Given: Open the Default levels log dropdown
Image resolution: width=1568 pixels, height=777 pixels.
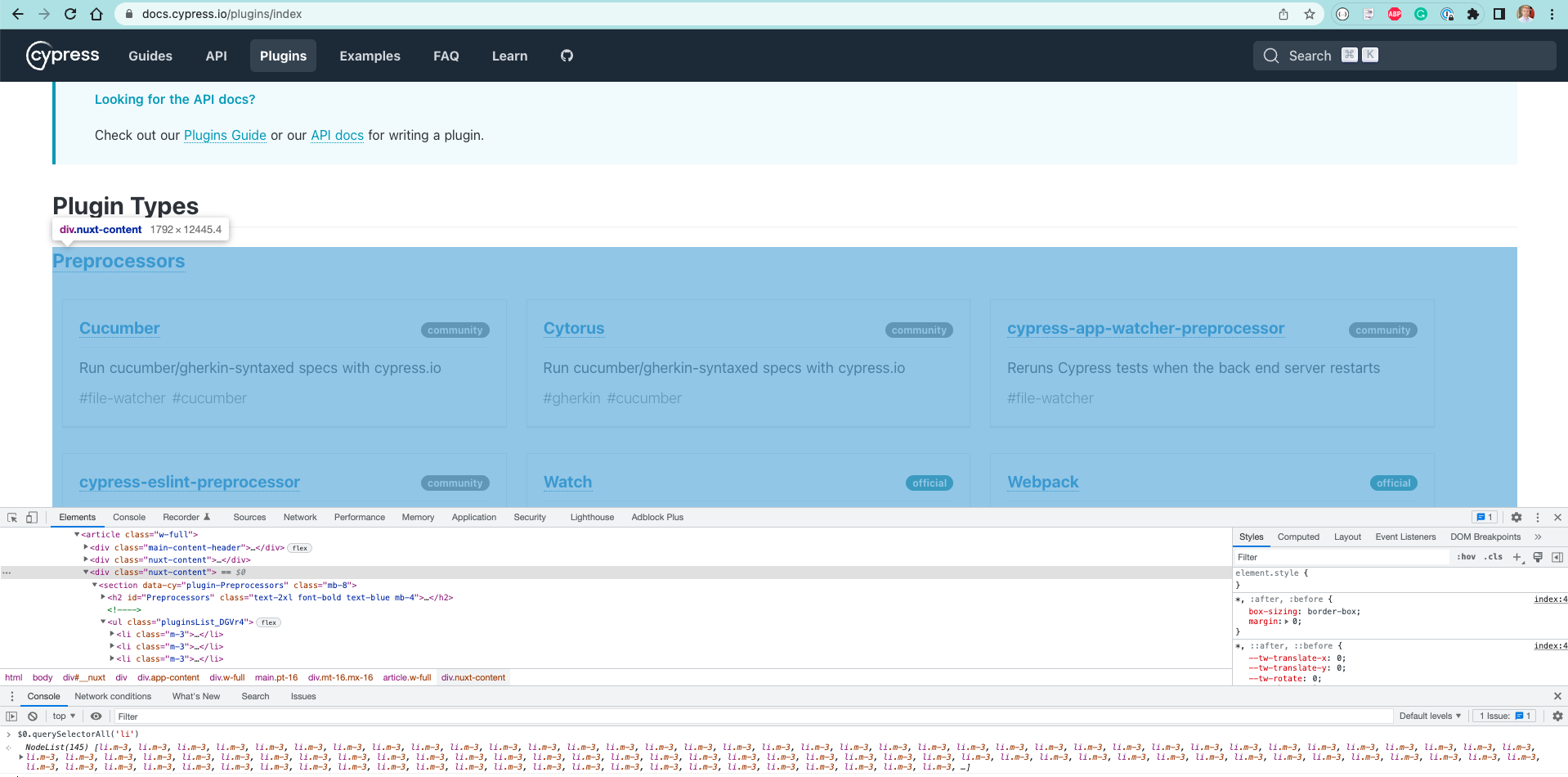Looking at the screenshot, I should tap(1430, 716).
